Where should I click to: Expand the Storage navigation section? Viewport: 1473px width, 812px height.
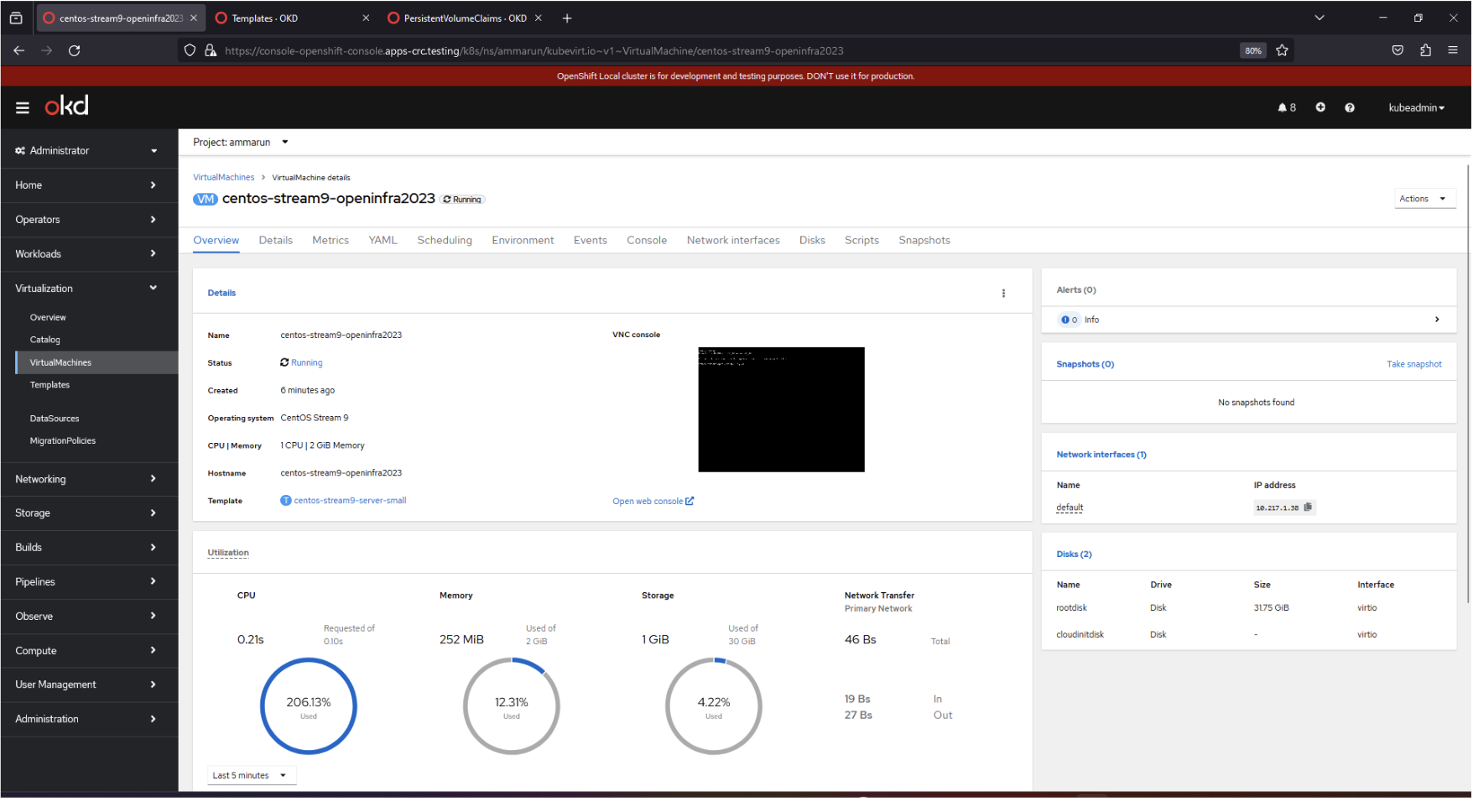pos(89,513)
